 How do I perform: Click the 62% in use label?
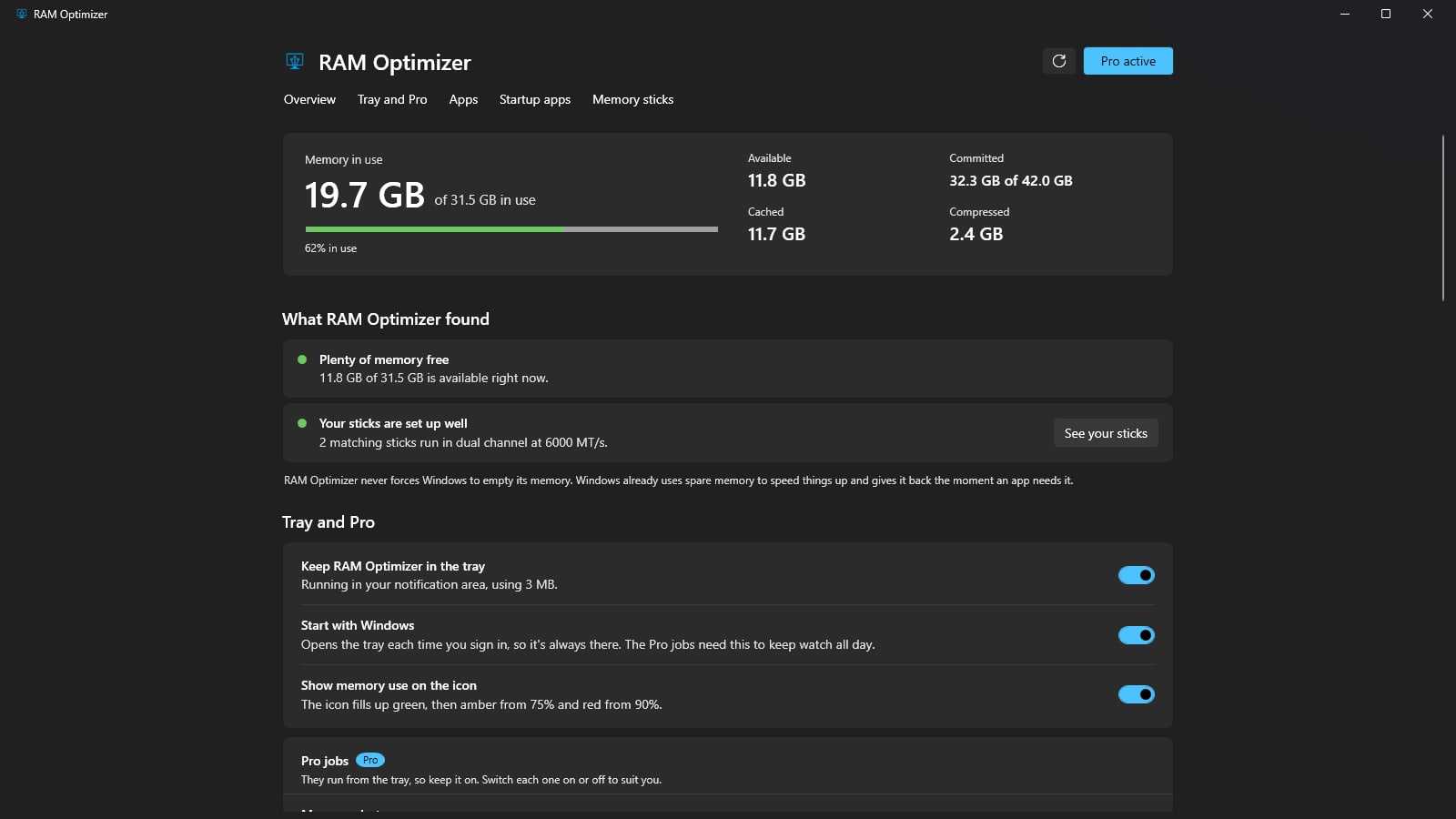(330, 248)
